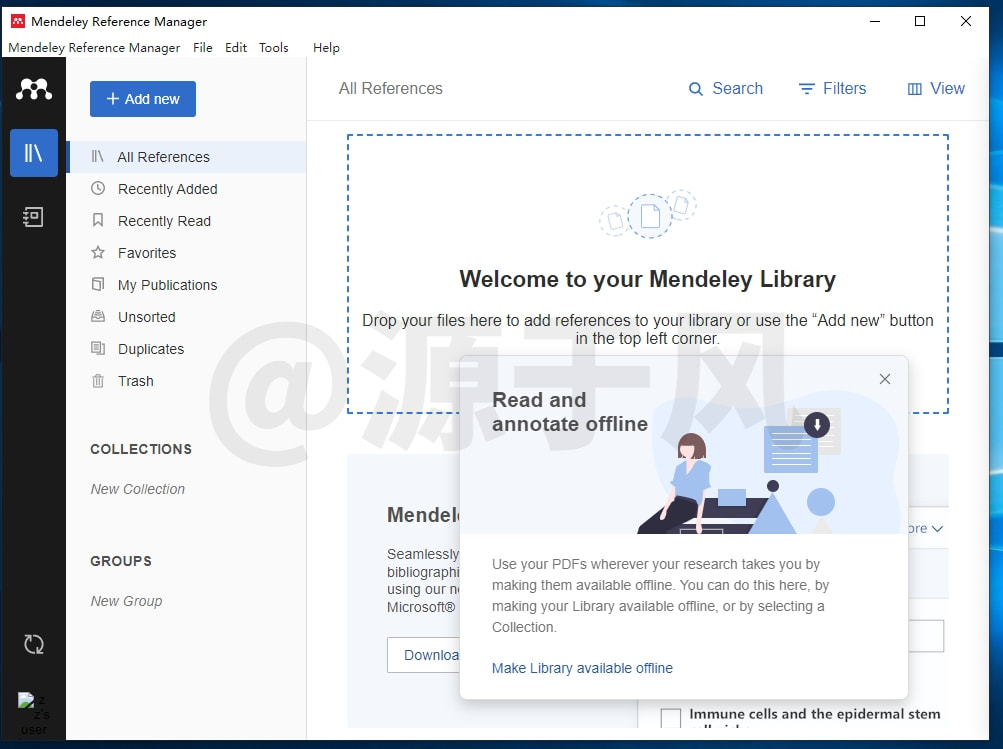Click the Mendeley logo in the sidebar
This screenshot has height=749, width=1003.
[34, 89]
